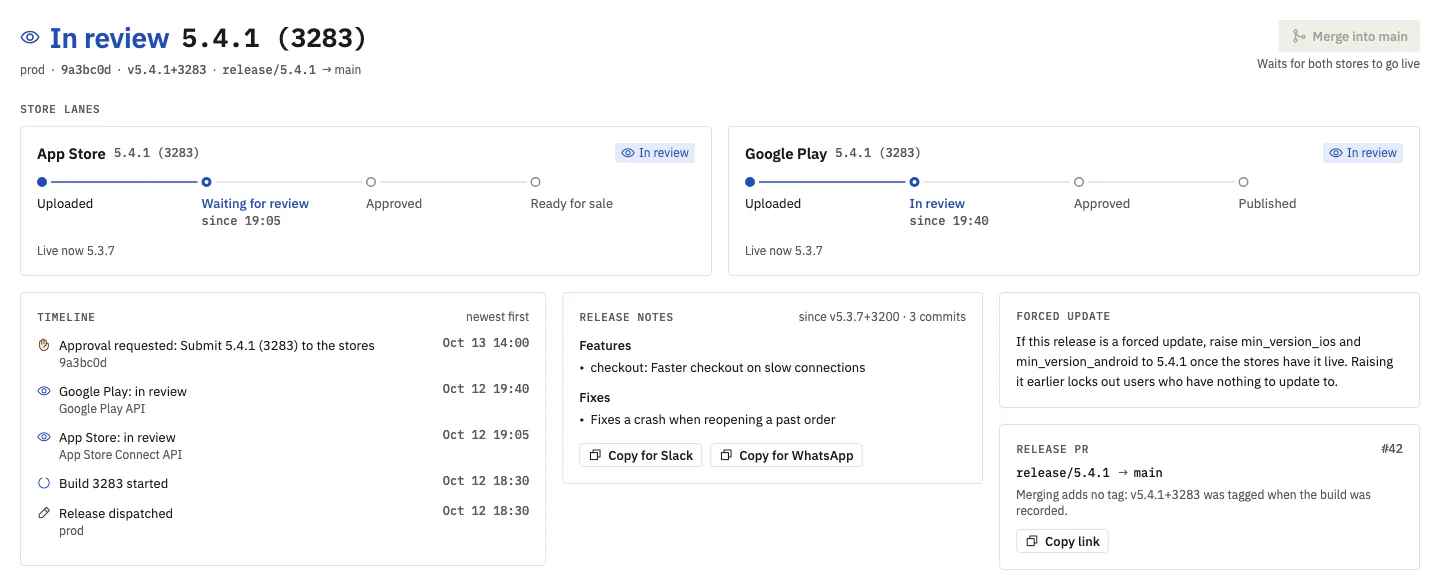Click the branch icon in Merge into main
The width and height of the screenshot is (1440, 575).
tap(1299, 36)
